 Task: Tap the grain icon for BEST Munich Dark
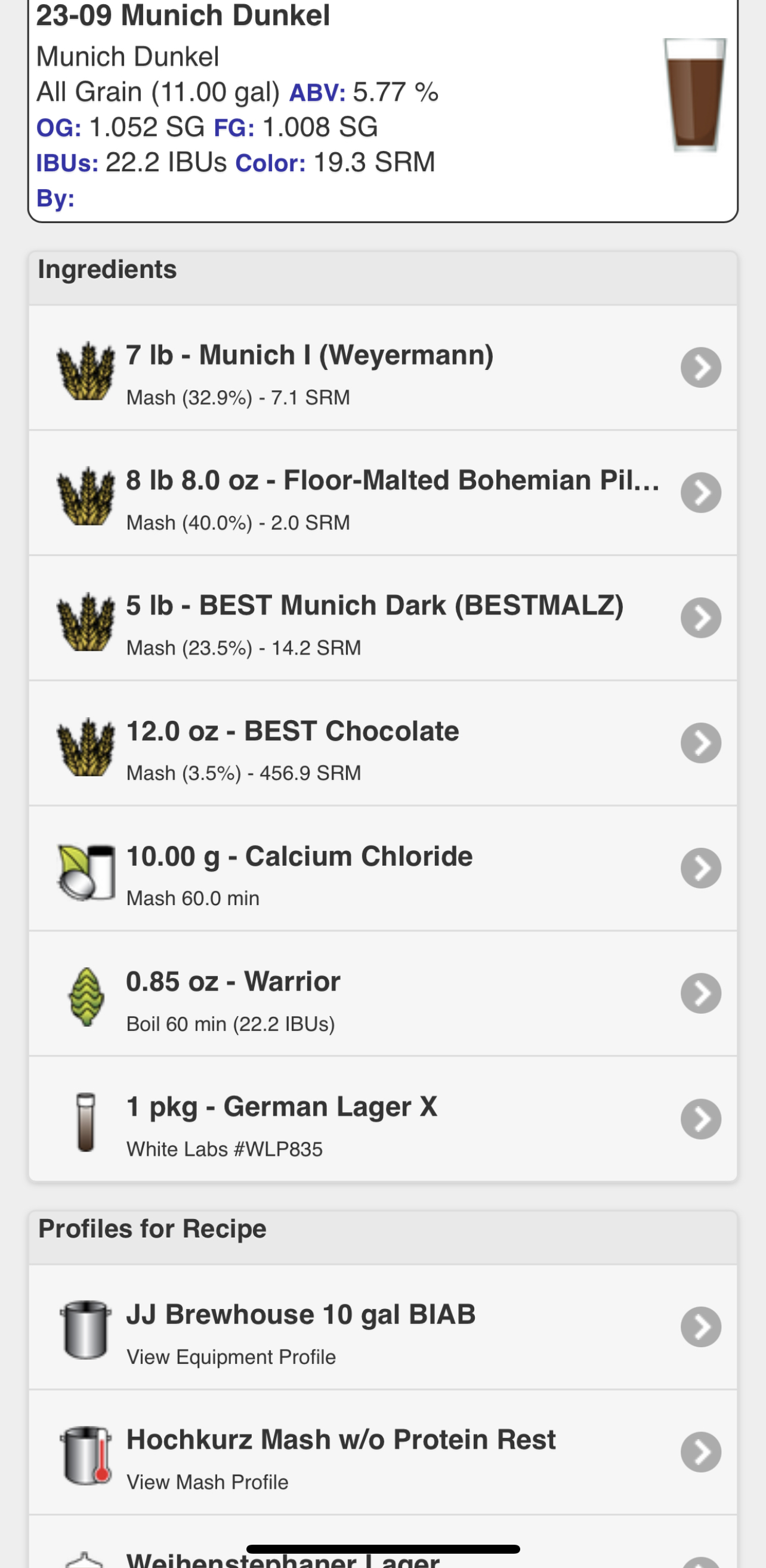click(x=86, y=621)
